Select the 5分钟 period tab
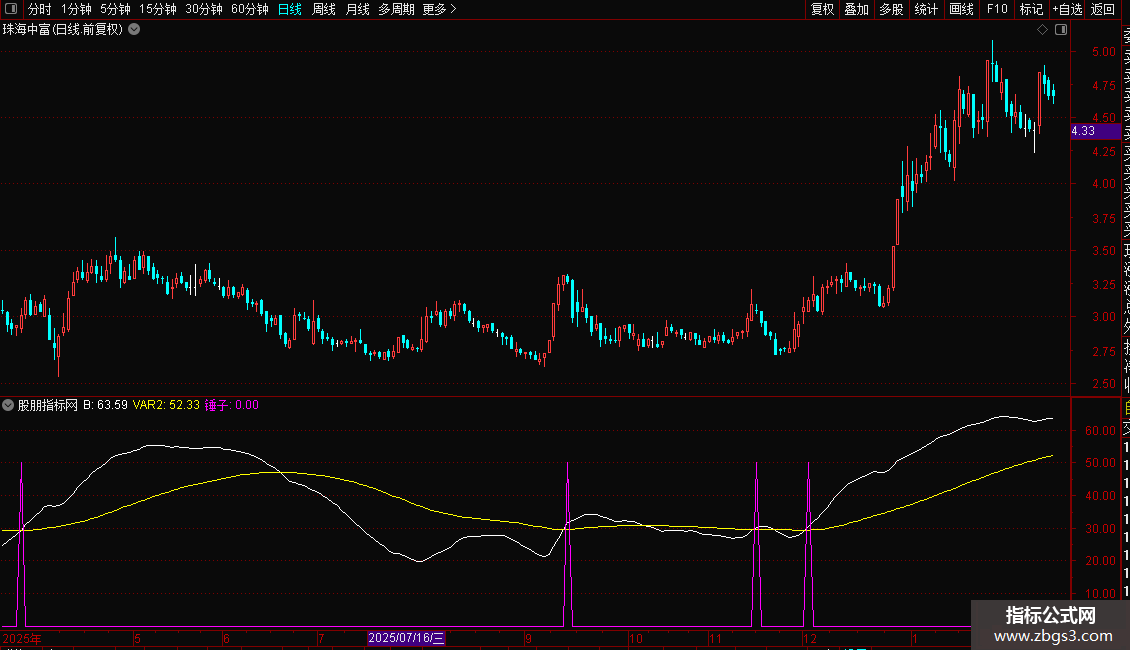1130x650 pixels. click(x=115, y=9)
